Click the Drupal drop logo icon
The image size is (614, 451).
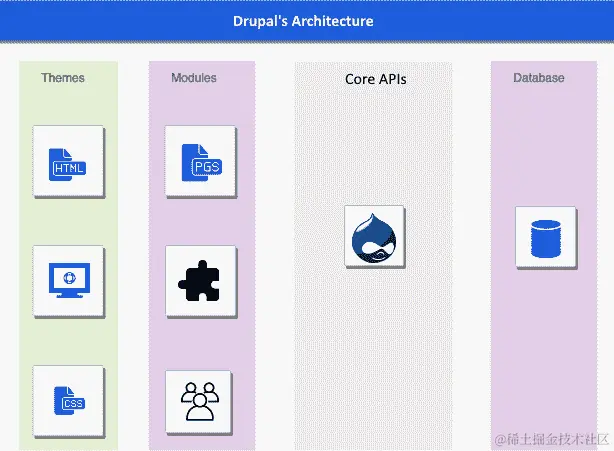click(x=374, y=236)
